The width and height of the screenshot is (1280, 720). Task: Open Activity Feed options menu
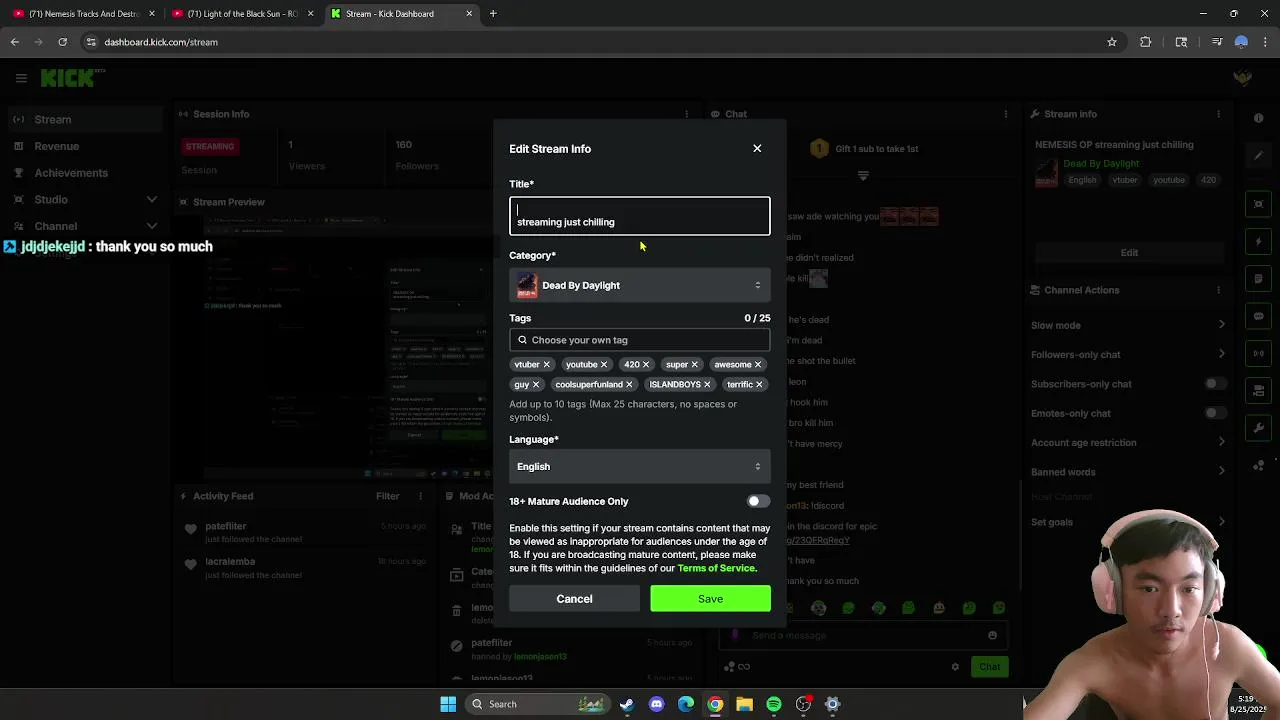pos(422,496)
